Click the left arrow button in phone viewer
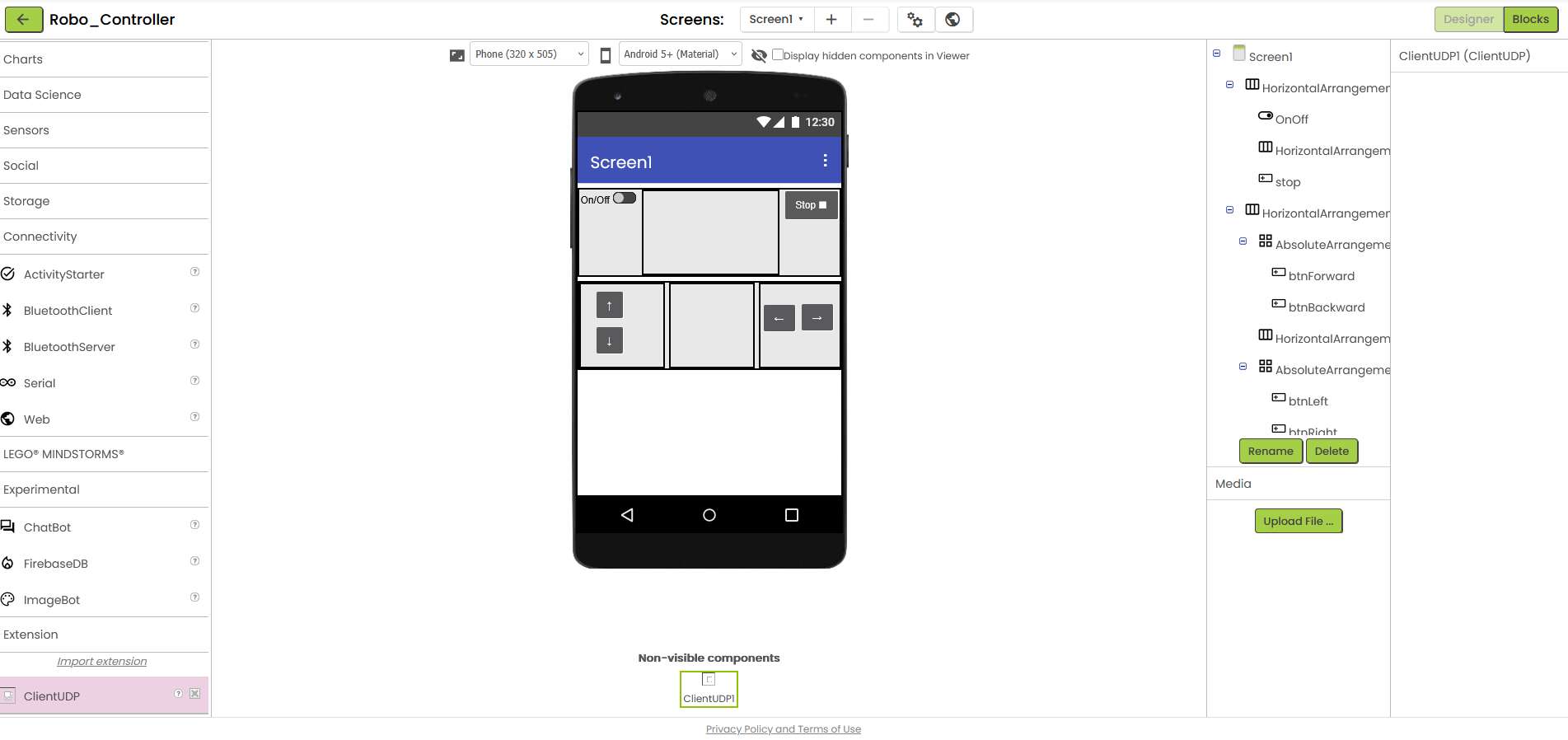The width and height of the screenshot is (1568, 740). (779, 318)
